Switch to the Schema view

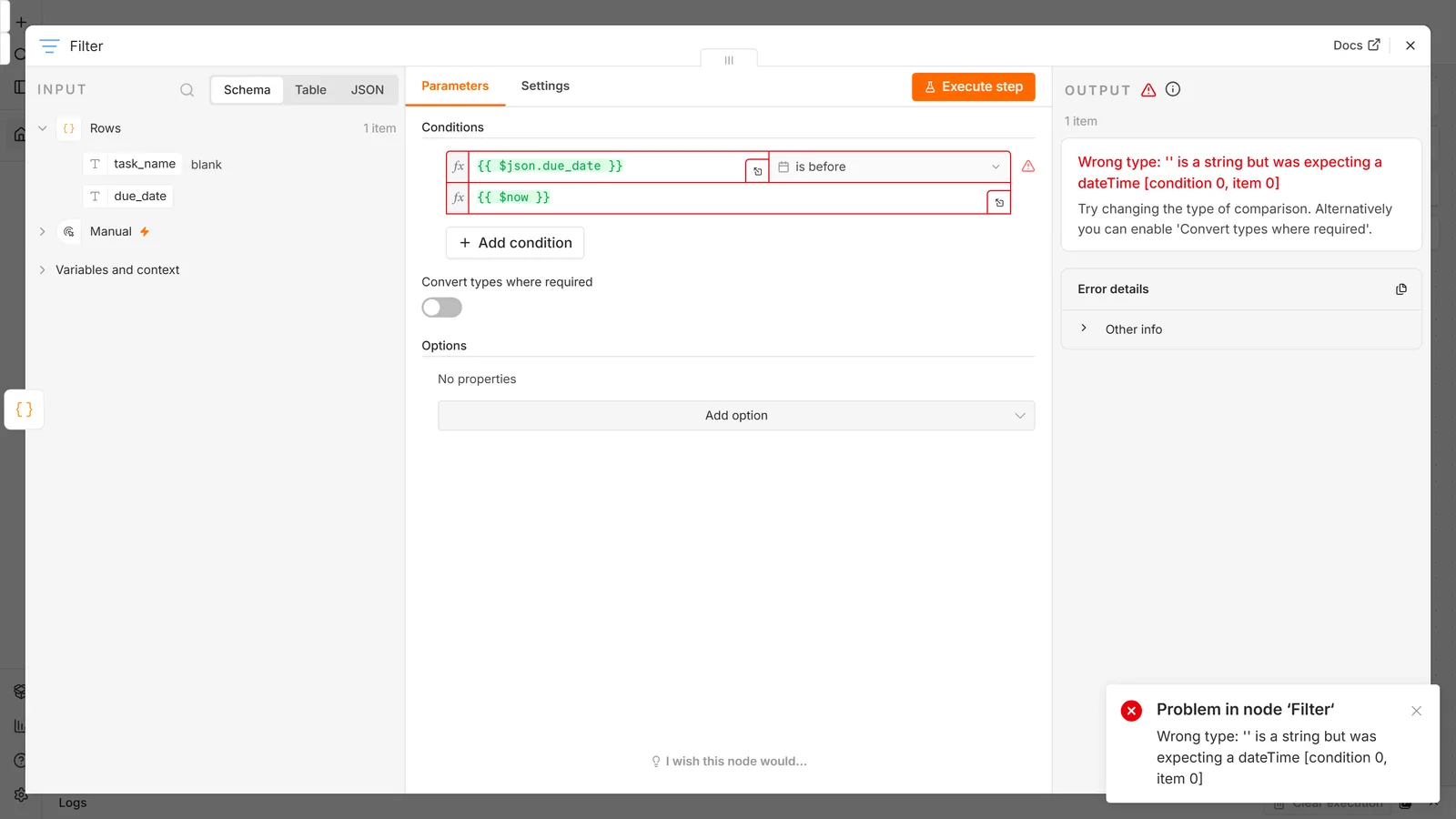tap(248, 89)
